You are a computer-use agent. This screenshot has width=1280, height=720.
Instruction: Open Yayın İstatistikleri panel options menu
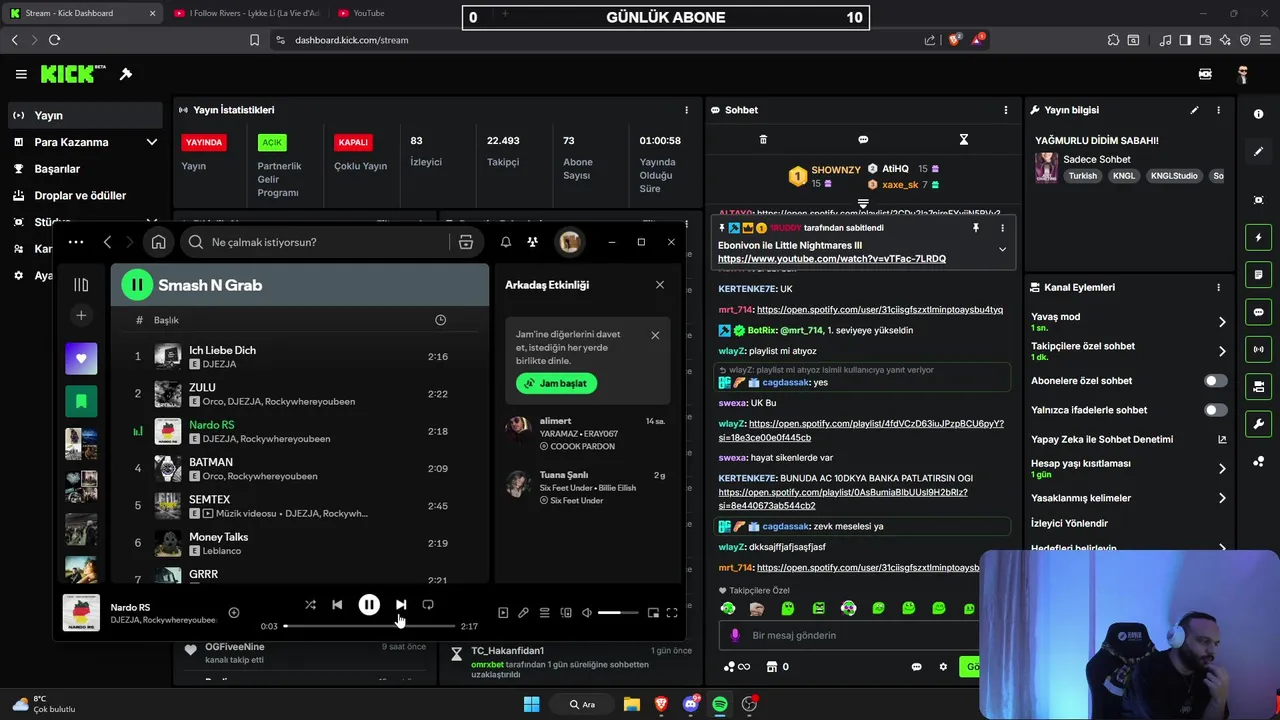(686, 110)
